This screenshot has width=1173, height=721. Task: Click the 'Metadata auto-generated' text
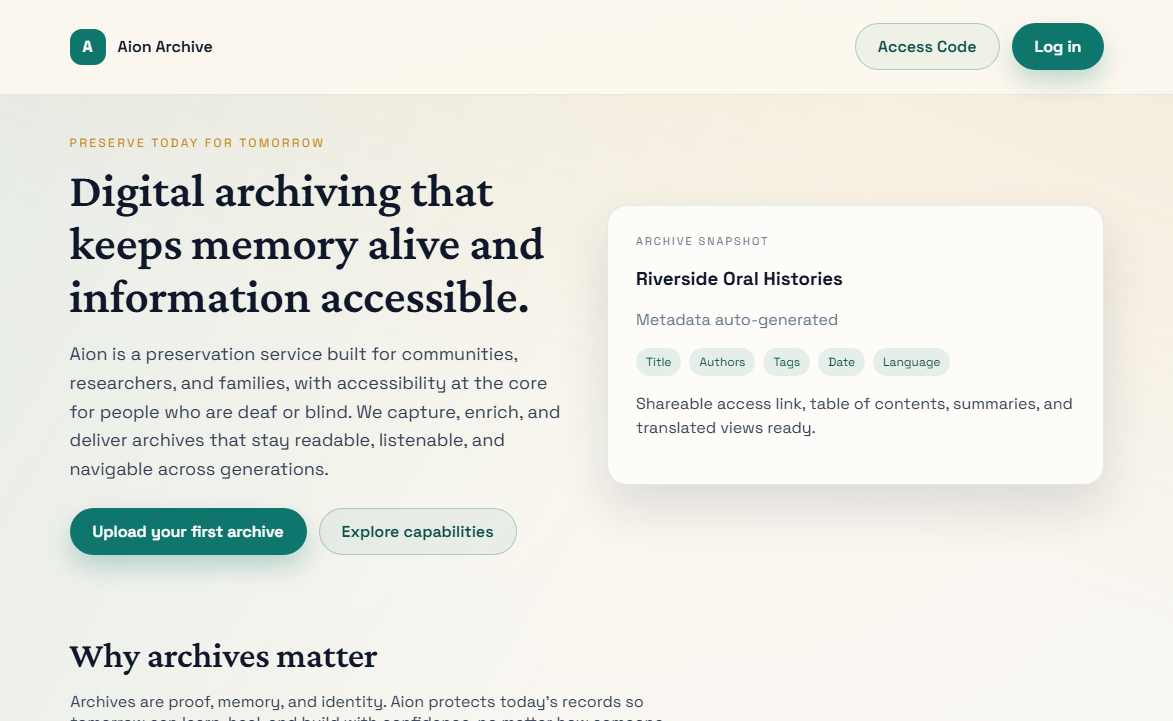point(737,320)
